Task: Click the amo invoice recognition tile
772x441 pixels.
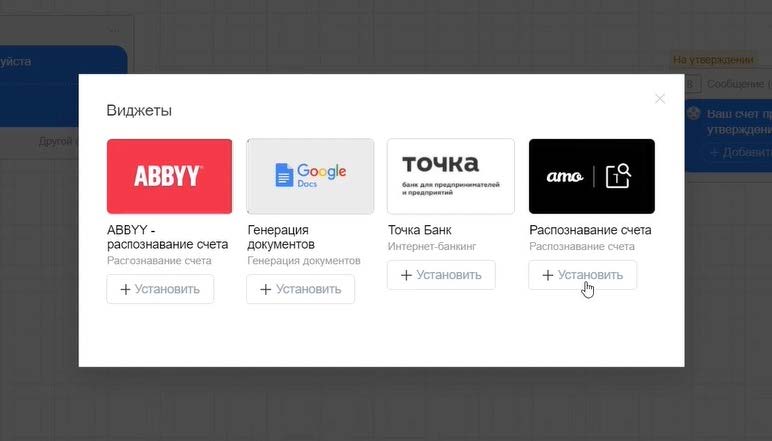Action: pos(591,176)
